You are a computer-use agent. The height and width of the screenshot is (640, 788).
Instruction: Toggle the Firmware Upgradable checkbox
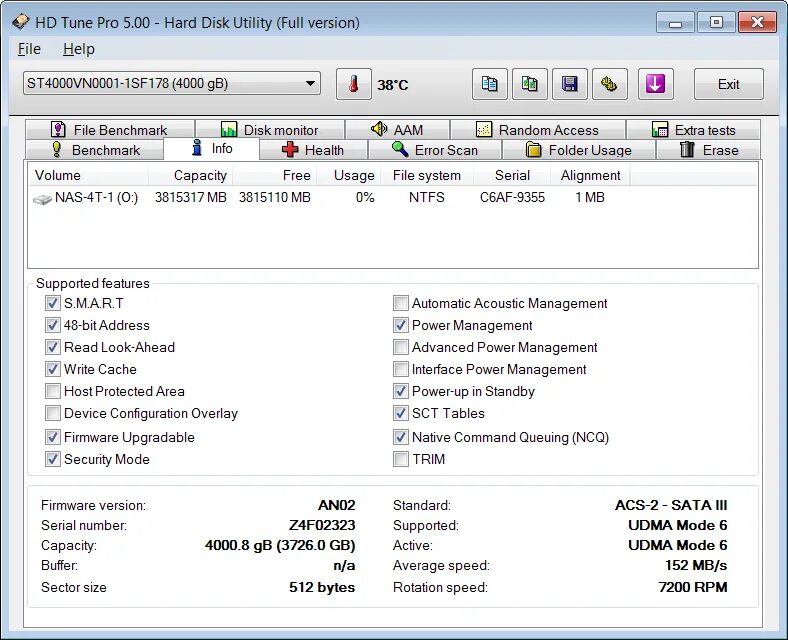pyautogui.click(x=53, y=437)
